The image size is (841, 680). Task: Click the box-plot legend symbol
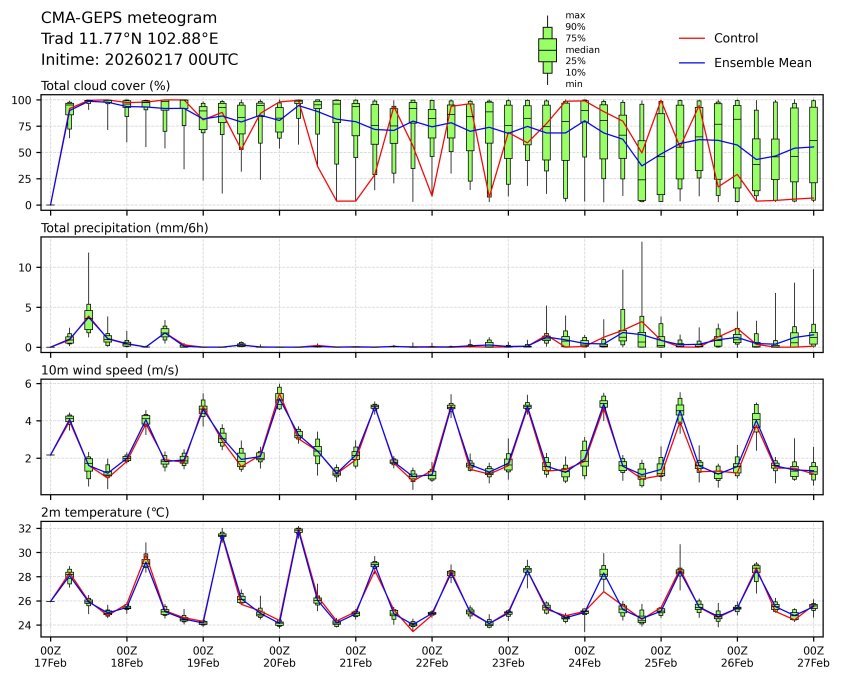(x=547, y=50)
